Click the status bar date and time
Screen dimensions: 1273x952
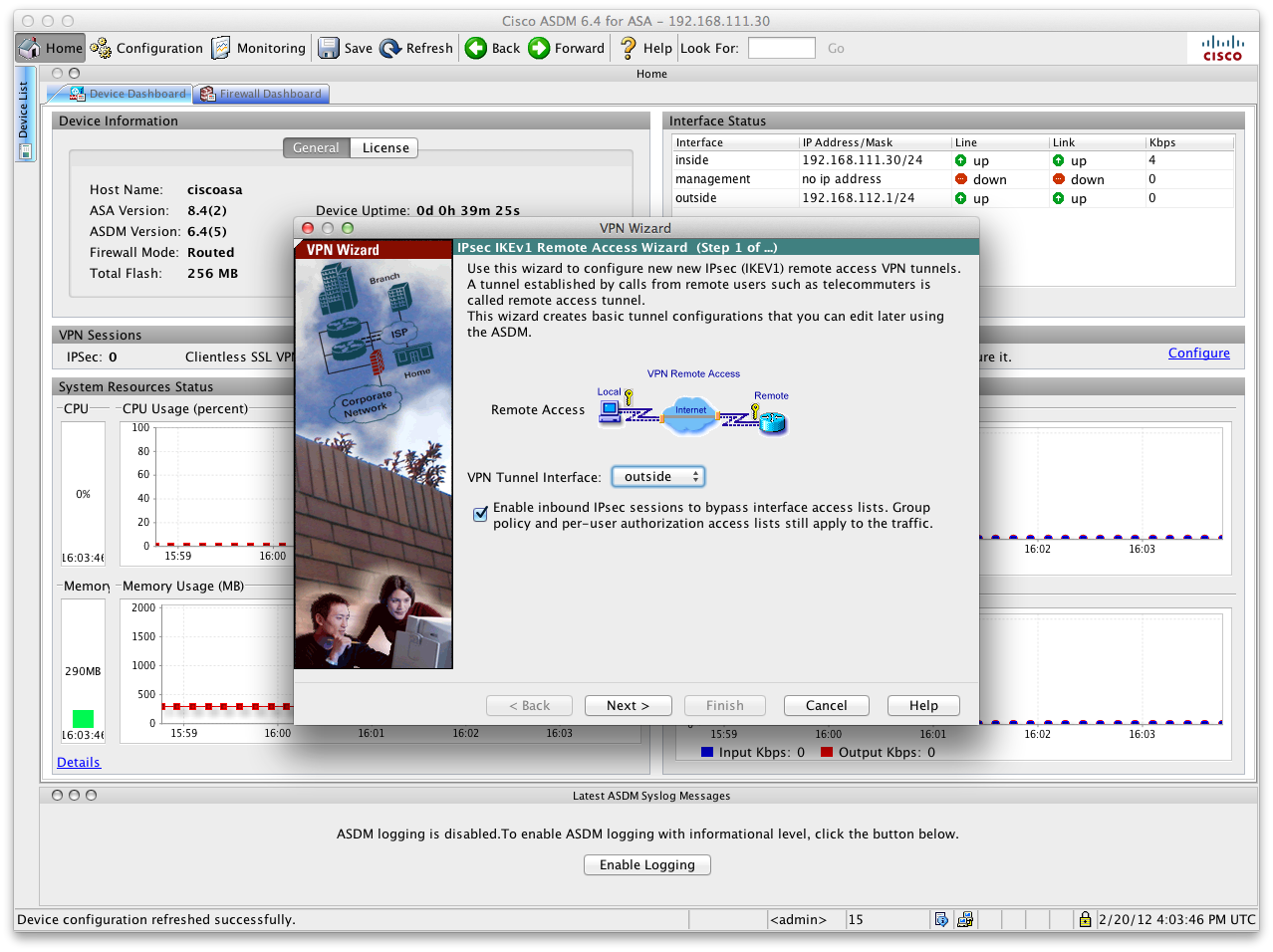(x=1176, y=919)
